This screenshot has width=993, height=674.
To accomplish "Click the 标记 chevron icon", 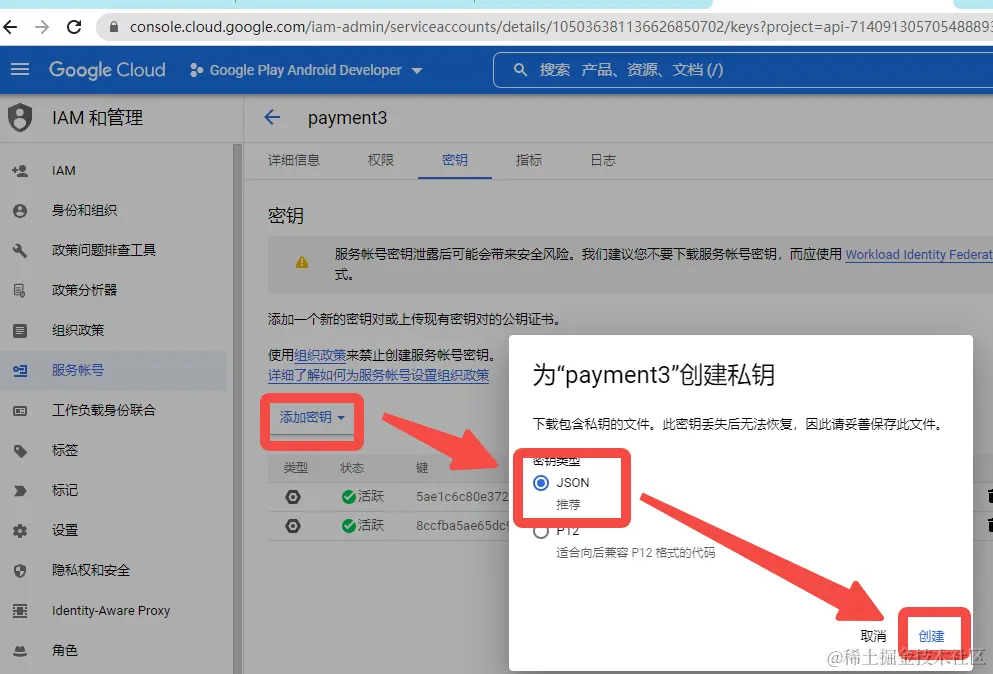I will [x=20, y=490].
